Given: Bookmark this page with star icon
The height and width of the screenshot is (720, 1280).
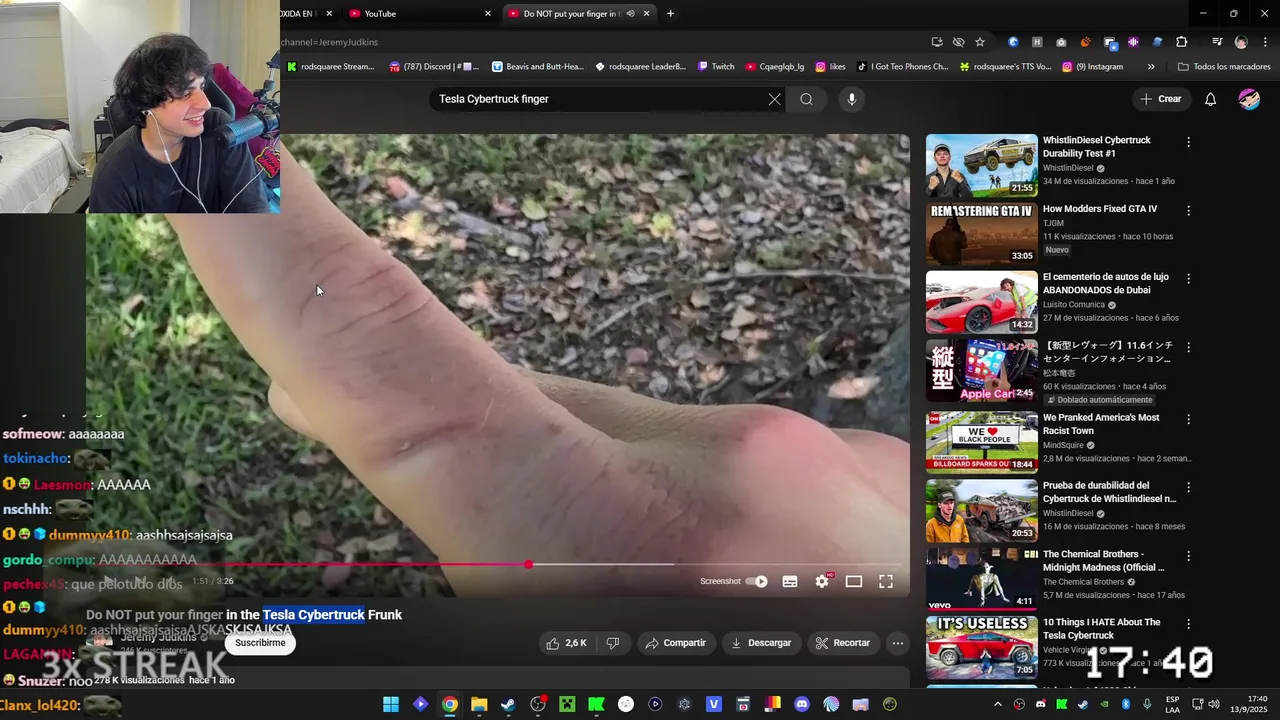Looking at the screenshot, I should point(980,42).
